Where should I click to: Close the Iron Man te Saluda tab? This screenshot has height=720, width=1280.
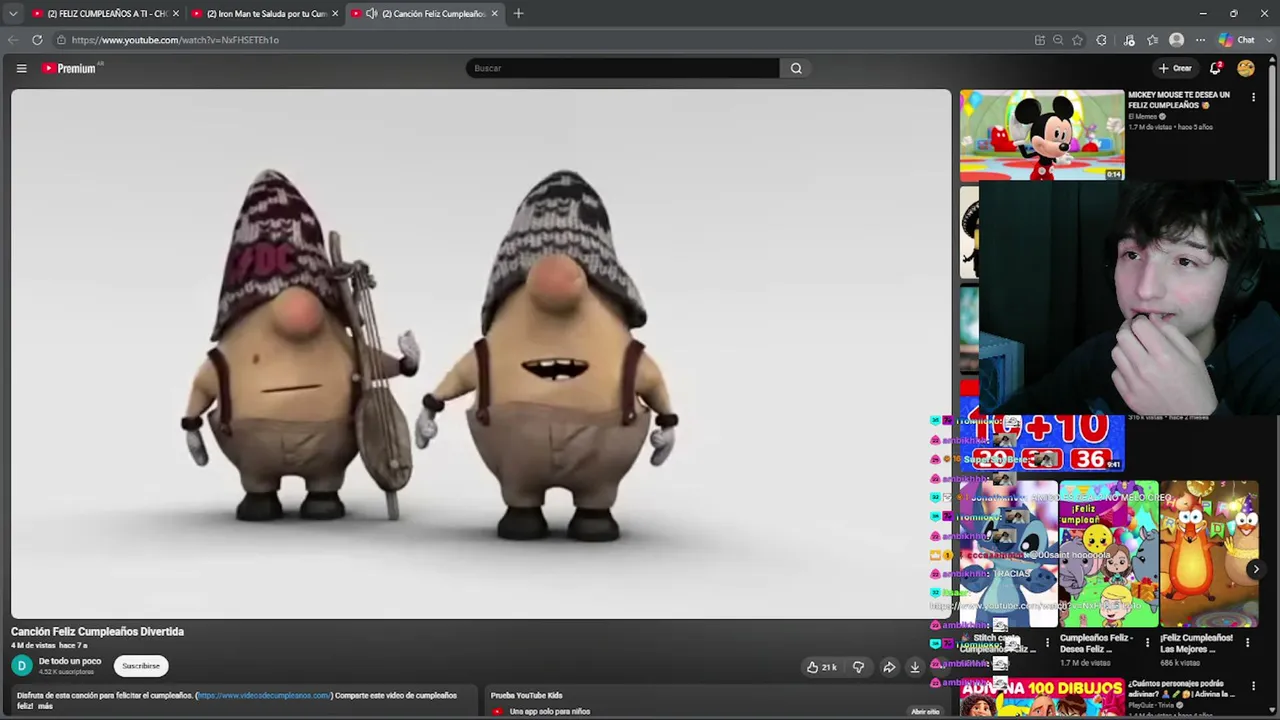335,14
